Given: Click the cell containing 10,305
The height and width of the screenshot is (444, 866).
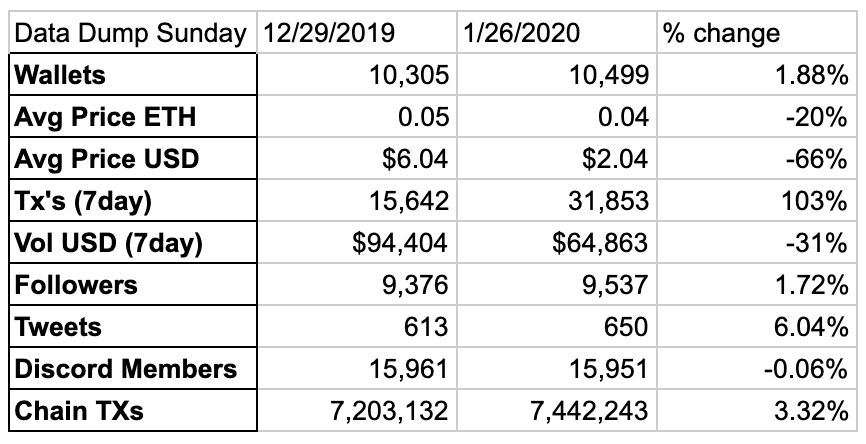Looking at the screenshot, I should tap(357, 75).
